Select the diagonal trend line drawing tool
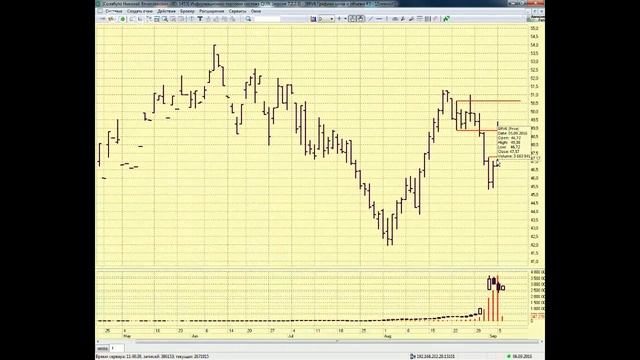640x360 pixels. click(x=371, y=19)
